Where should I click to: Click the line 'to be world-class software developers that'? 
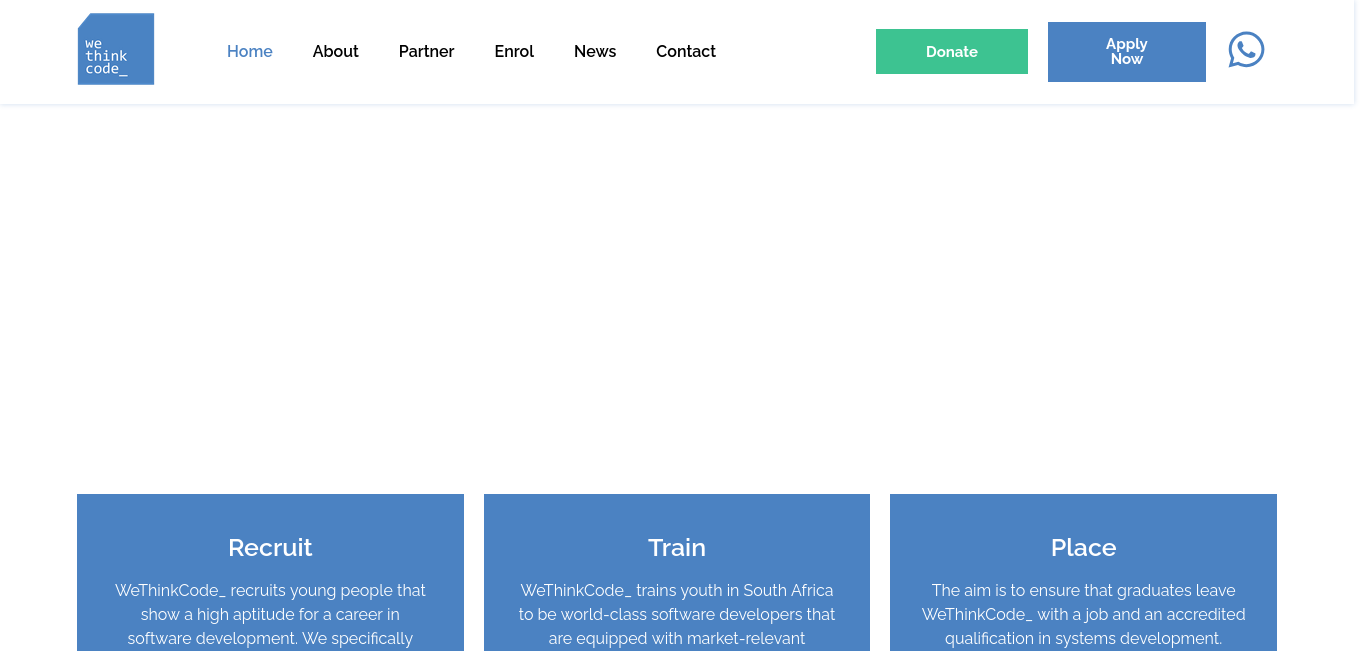pyautogui.click(x=677, y=614)
